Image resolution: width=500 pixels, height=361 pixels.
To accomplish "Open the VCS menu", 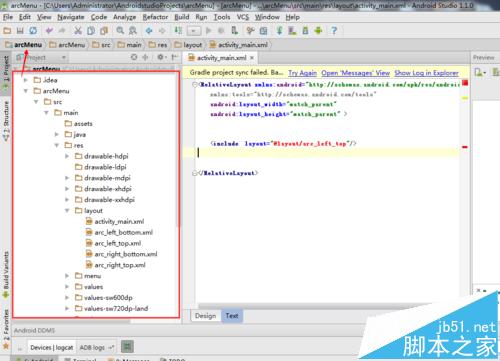I will (x=243, y=17).
